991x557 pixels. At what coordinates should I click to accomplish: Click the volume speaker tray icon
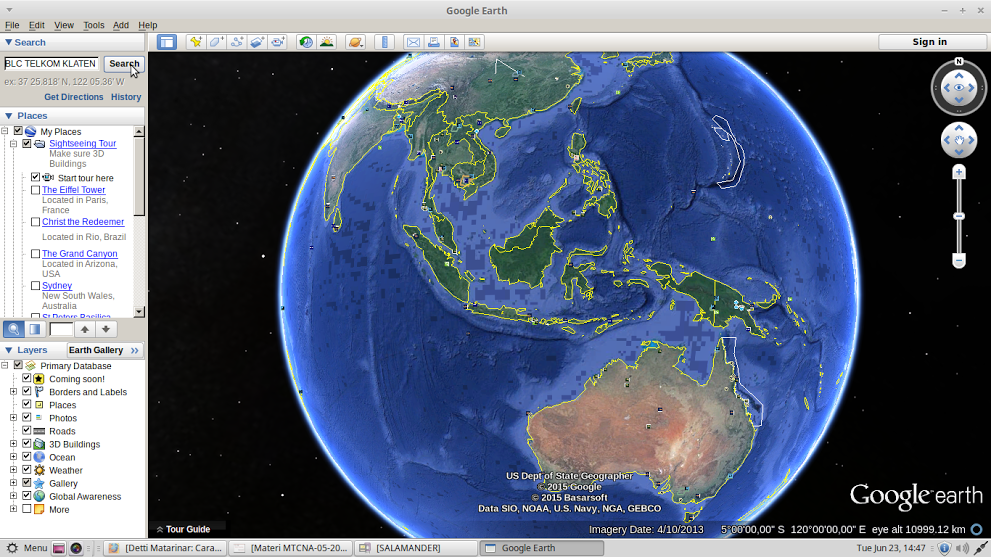(962, 548)
